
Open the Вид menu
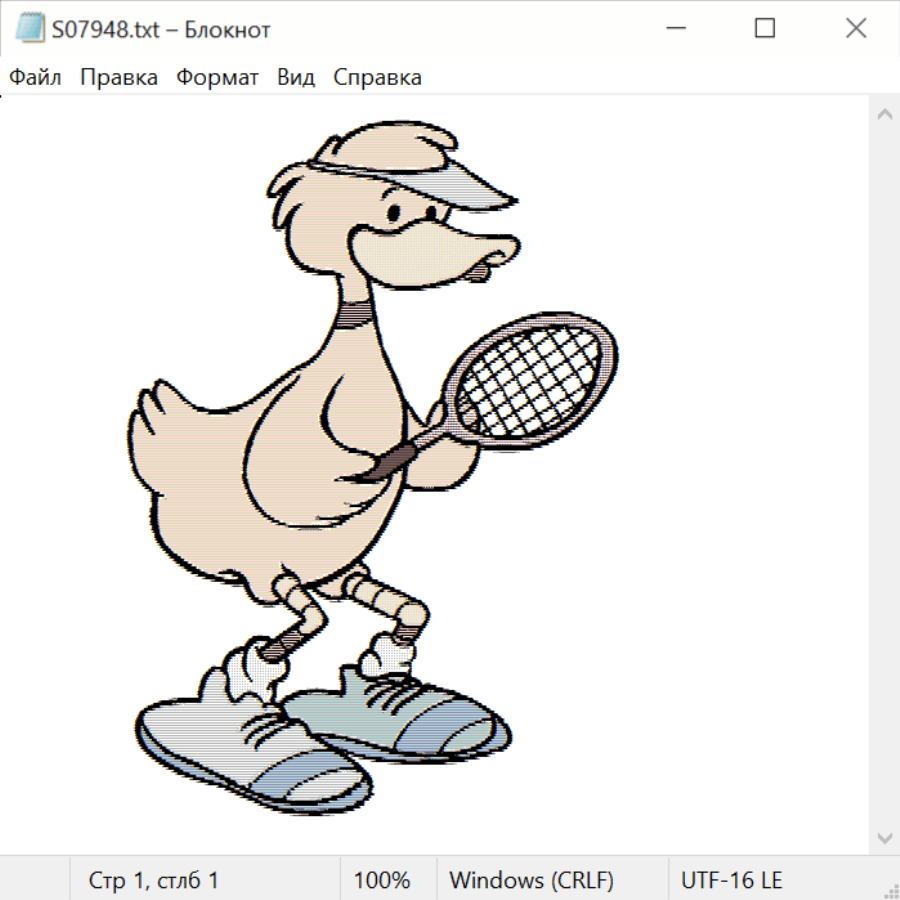point(295,78)
